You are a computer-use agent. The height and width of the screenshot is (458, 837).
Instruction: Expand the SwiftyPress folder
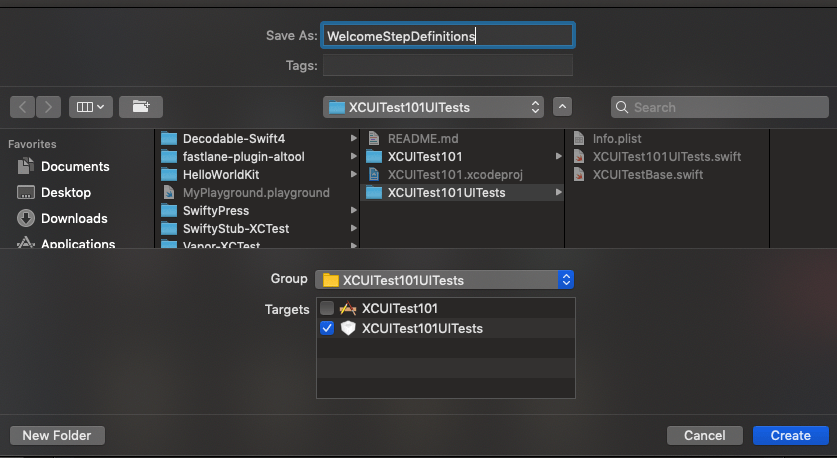click(x=353, y=211)
